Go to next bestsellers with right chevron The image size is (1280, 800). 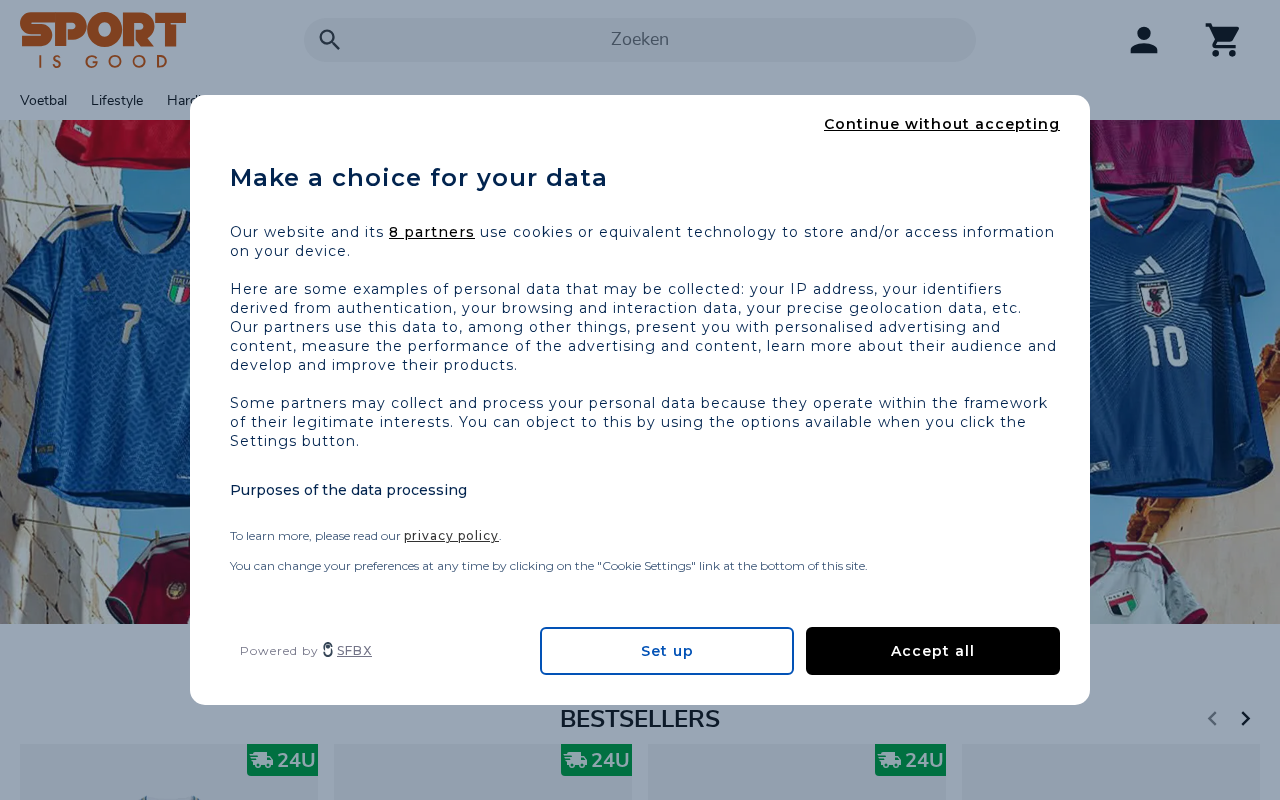click(x=1245, y=718)
